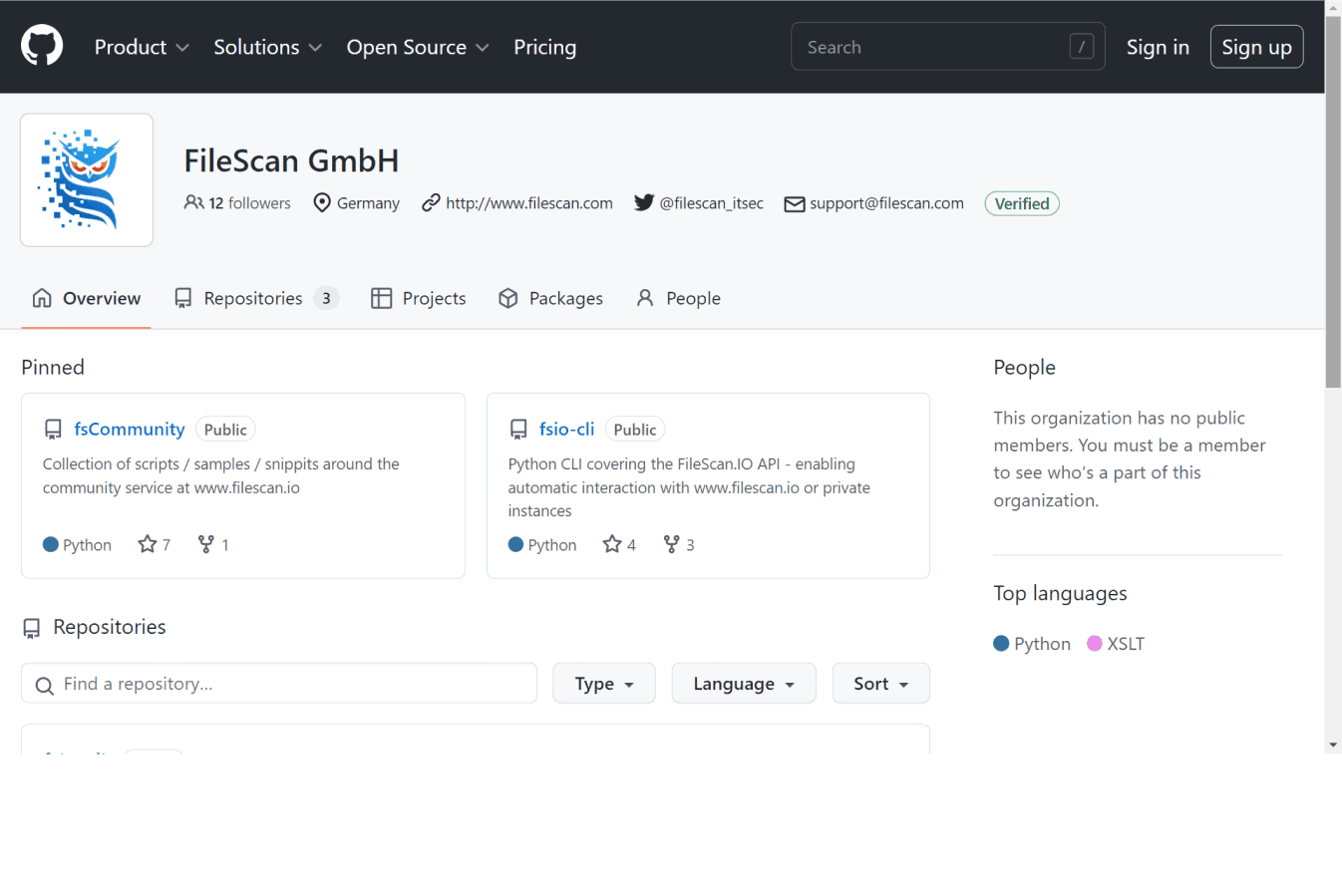This screenshot has height=896, width=1342.
Task: Open the fsio-cli repository link
Action: [x=566, y=429]
